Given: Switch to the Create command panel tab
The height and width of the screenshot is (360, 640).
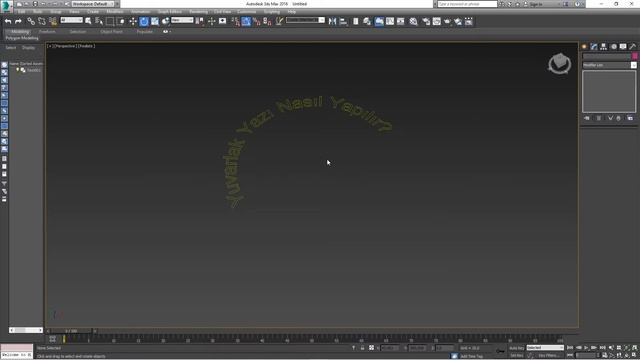Looking at the screenshot, I should click(584, 47).
